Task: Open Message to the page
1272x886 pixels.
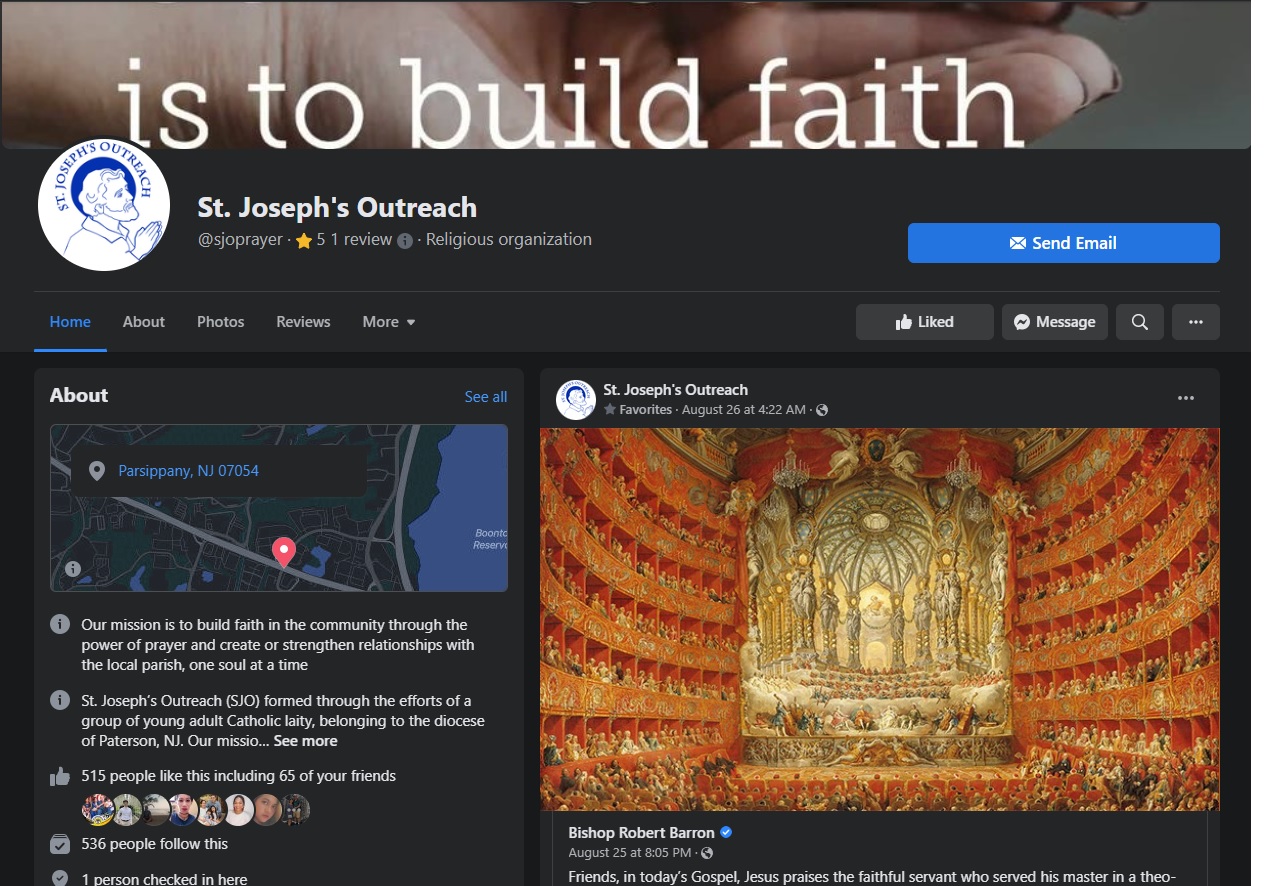Action: [x=1054, y=322]
